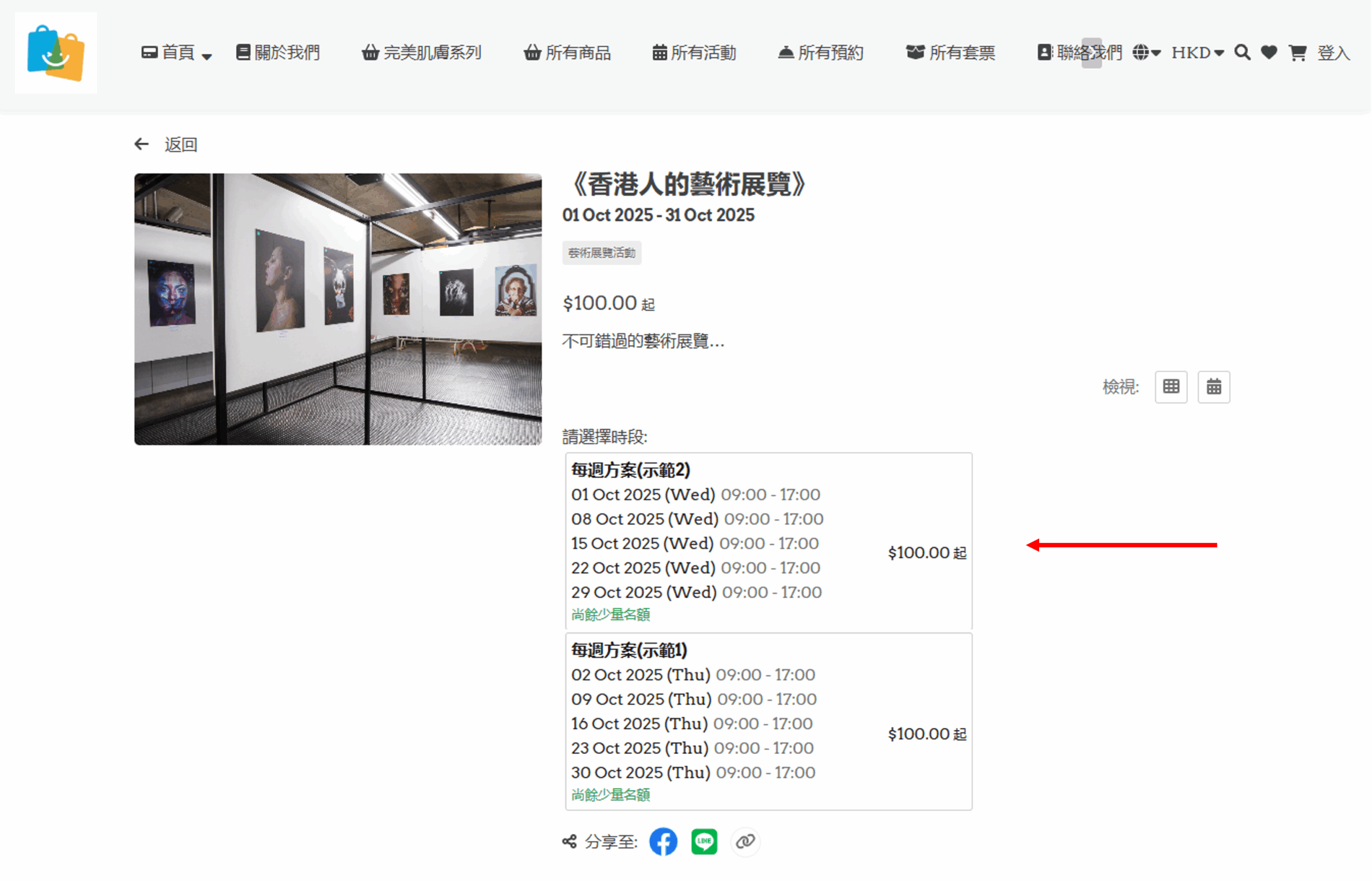Open the heart wishlist icon
The width and height of the screenshot is (1372, 881).
click(1269, 53)
